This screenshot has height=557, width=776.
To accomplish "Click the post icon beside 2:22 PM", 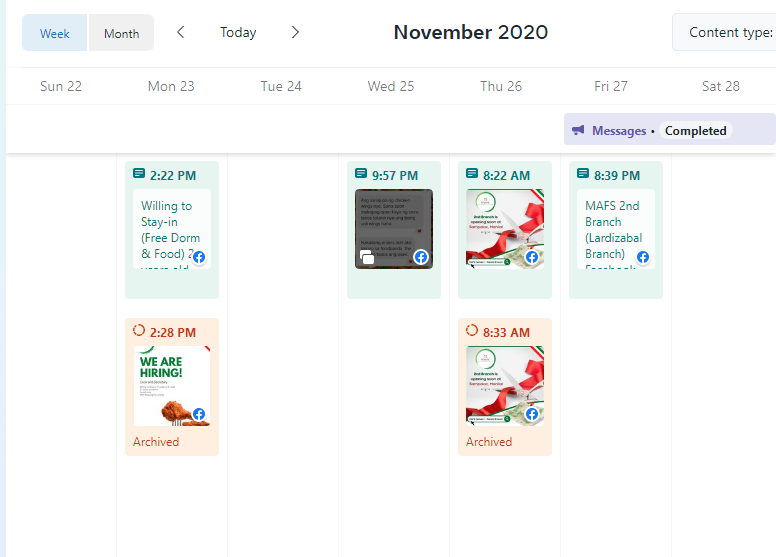I will [x=139, y=174].
